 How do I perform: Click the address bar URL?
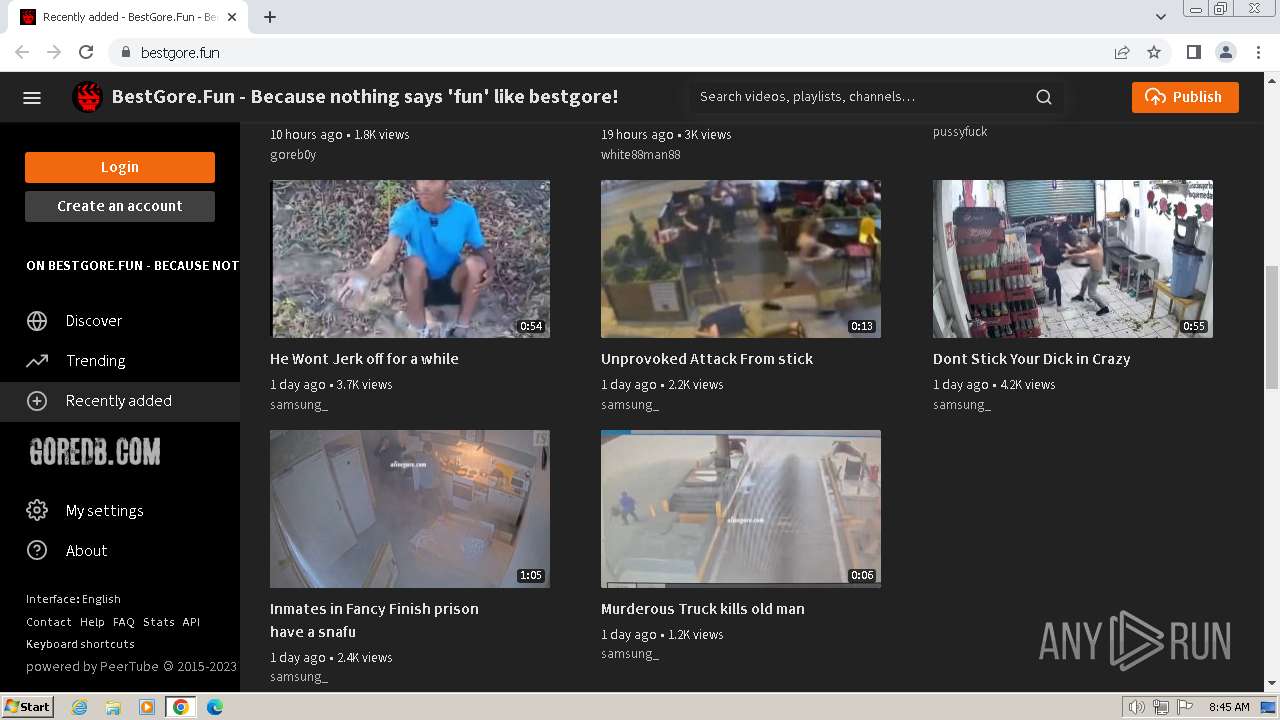click(x=180, y=52)
